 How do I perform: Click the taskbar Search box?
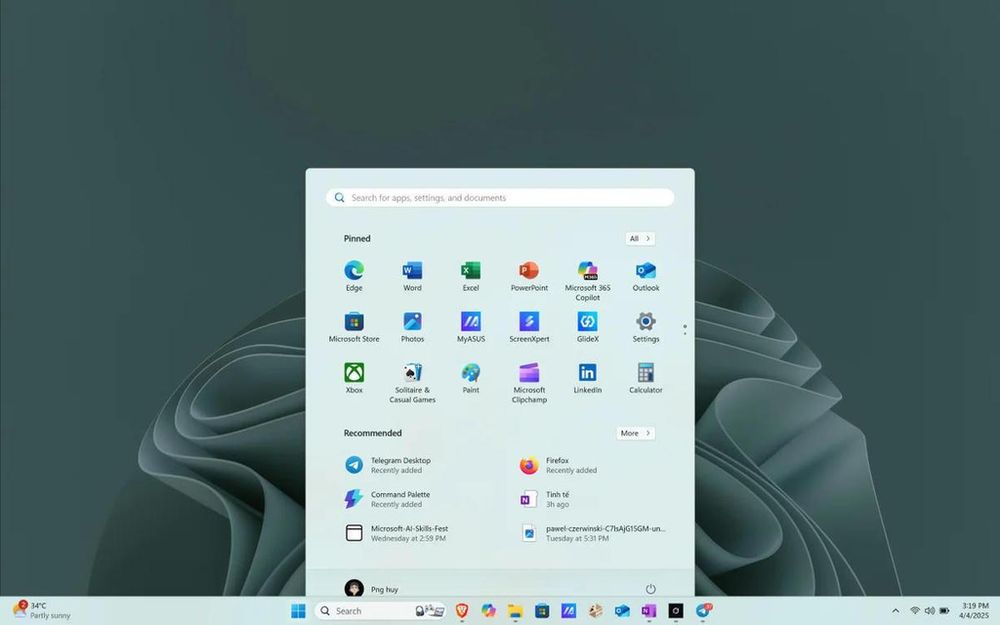(381, 611)
